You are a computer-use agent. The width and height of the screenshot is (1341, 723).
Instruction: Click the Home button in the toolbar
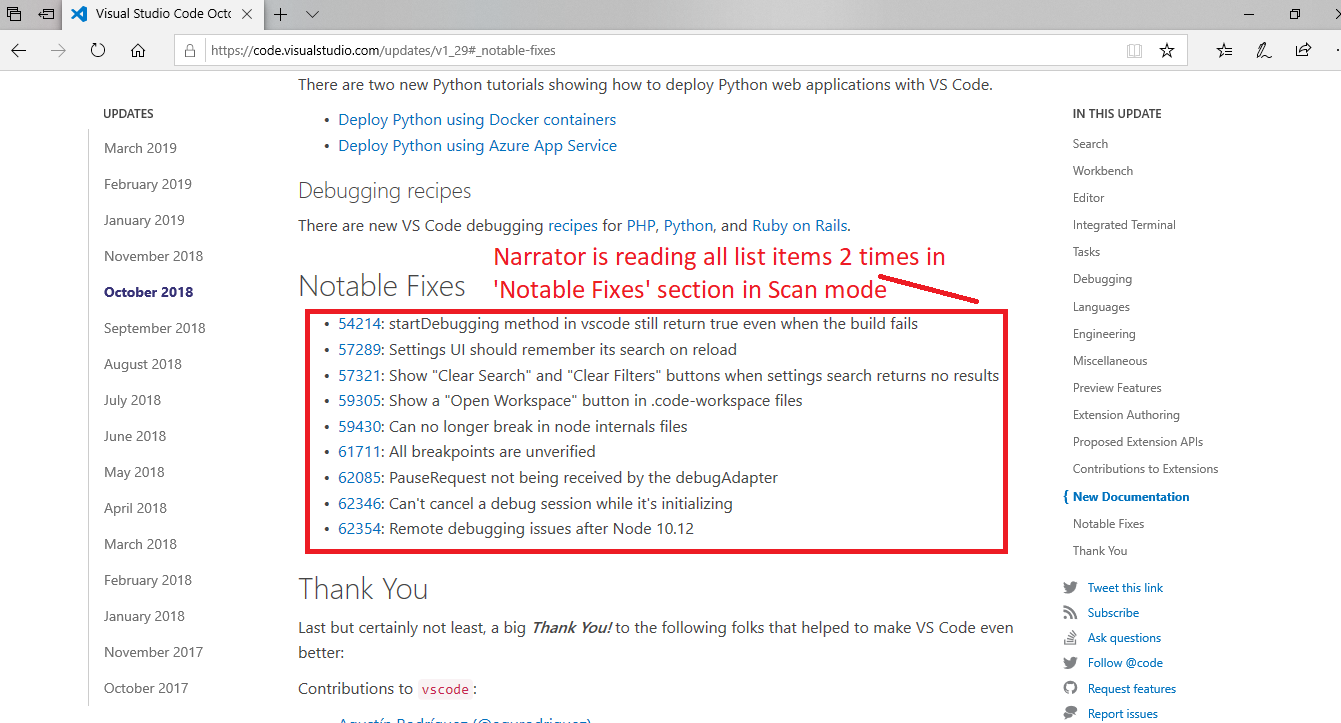tap(138, 50)
